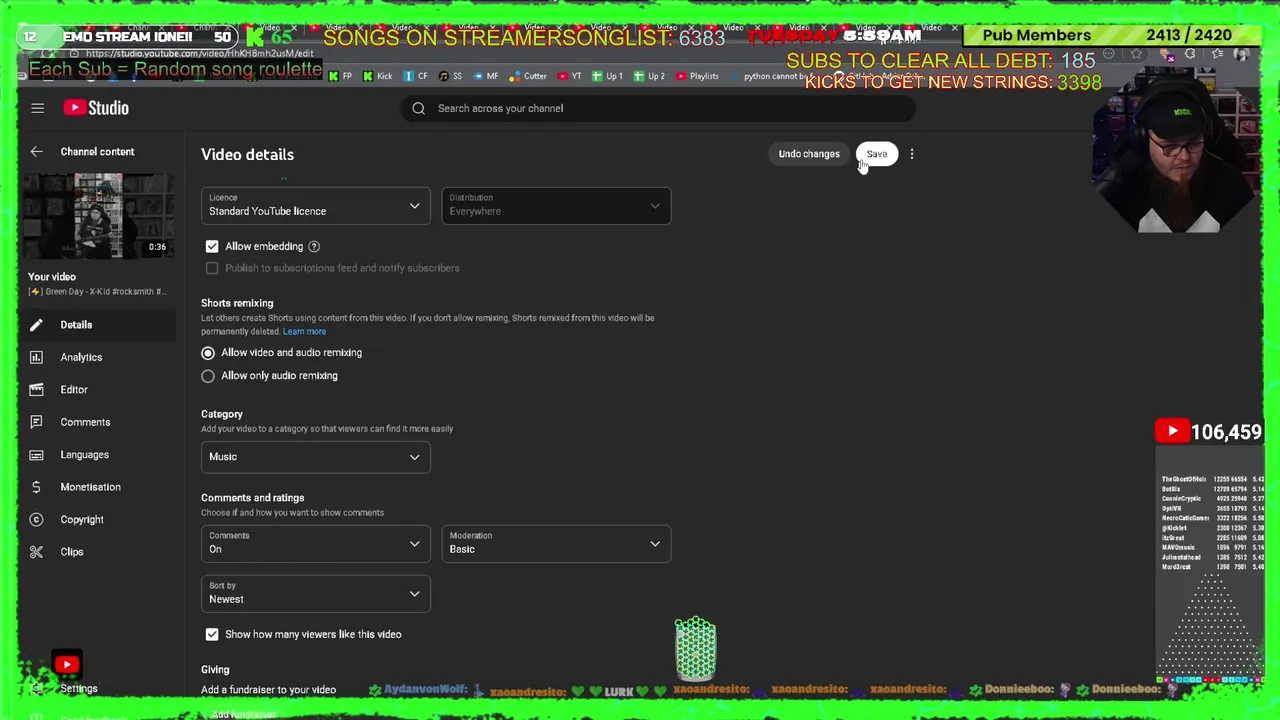1280x720 pixels.
Task: Click the search magnifier icon
Action: click(418, 108)
